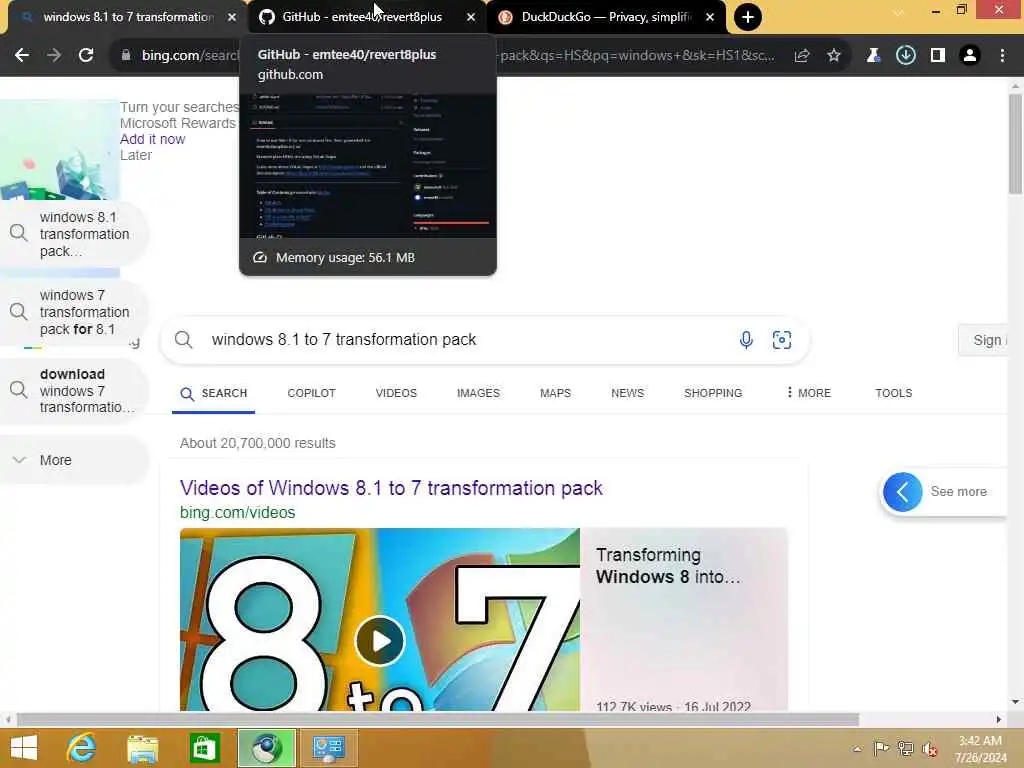The image size is (1024, 768).
Task: Bookmark the page with the star icon
Action: (x=834, y=56)
